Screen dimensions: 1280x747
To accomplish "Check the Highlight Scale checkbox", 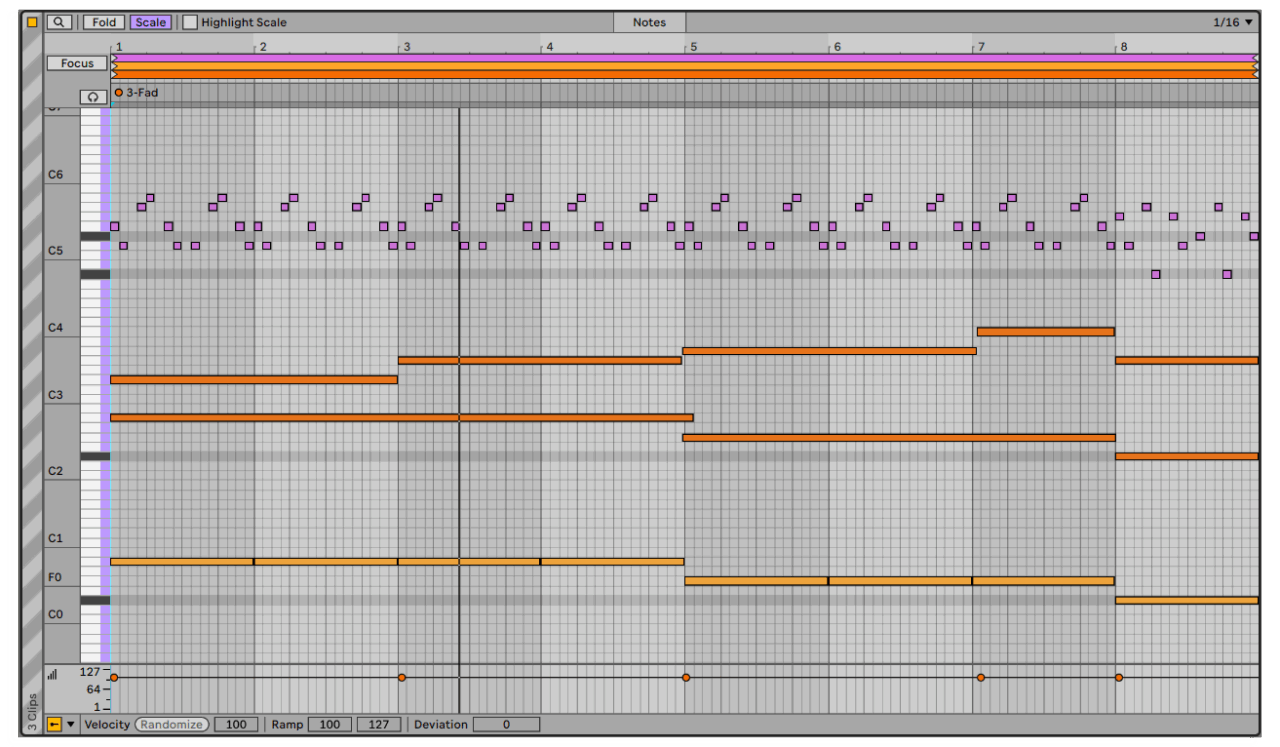I will pyautogui.click(x=190, y=22).
